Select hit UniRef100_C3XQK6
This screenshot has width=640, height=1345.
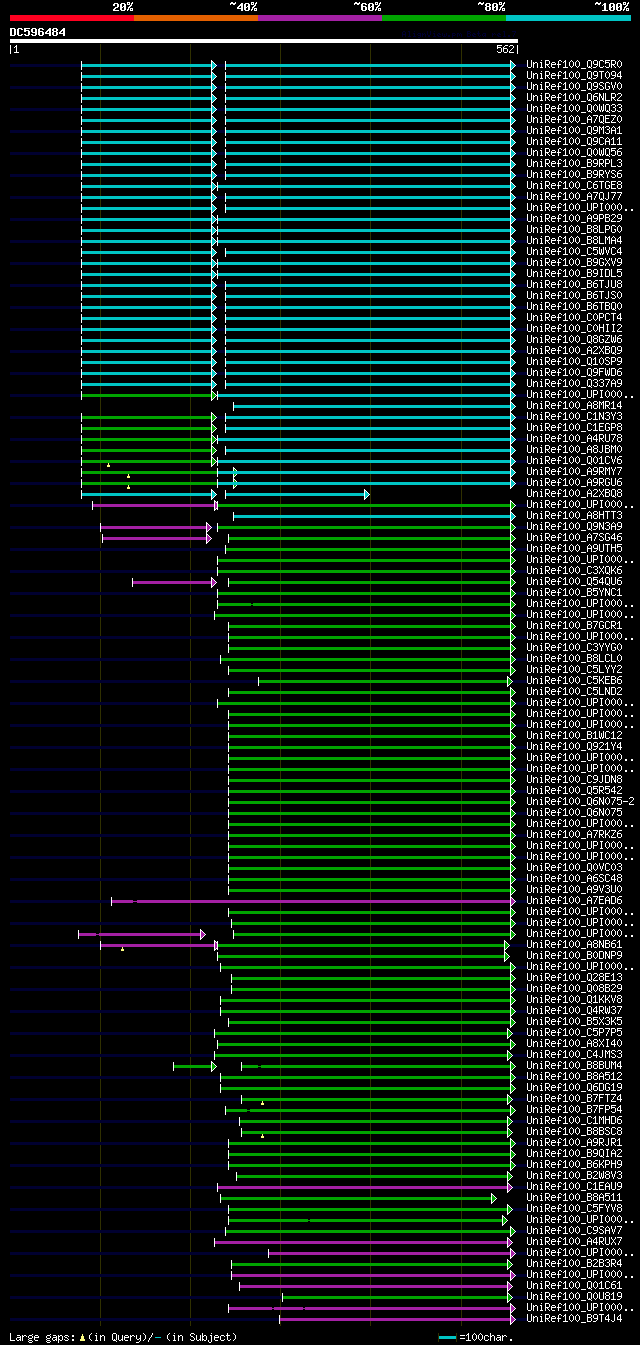click(574, 570)
